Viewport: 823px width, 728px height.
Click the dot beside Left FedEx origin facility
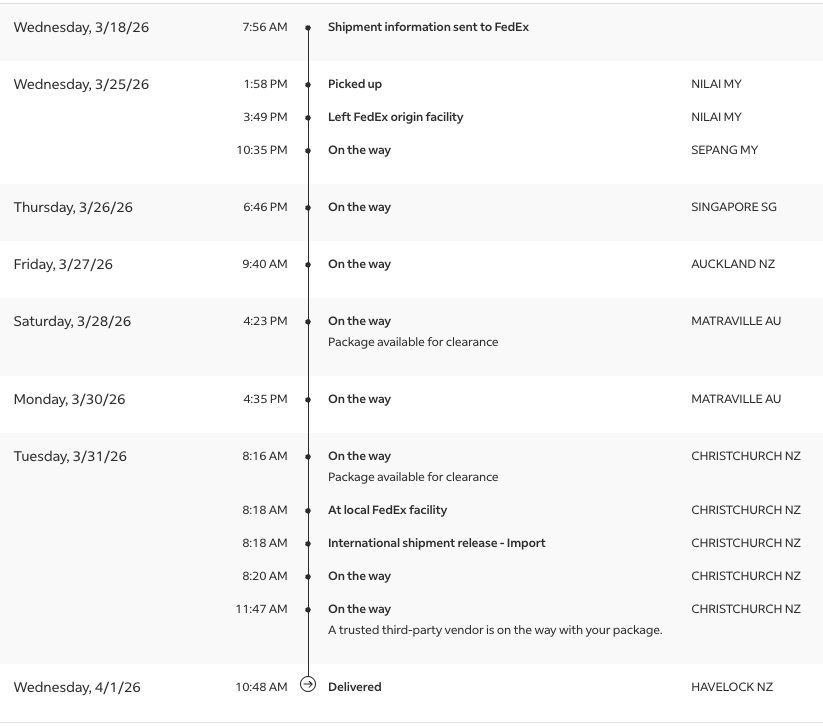click(x=308, y=118)
